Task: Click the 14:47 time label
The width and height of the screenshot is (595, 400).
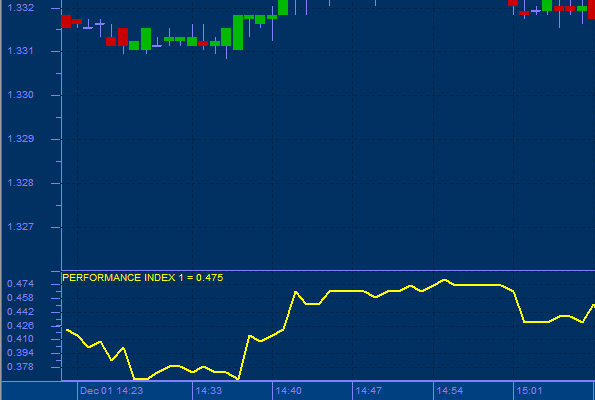Action: tap(368, 391)
